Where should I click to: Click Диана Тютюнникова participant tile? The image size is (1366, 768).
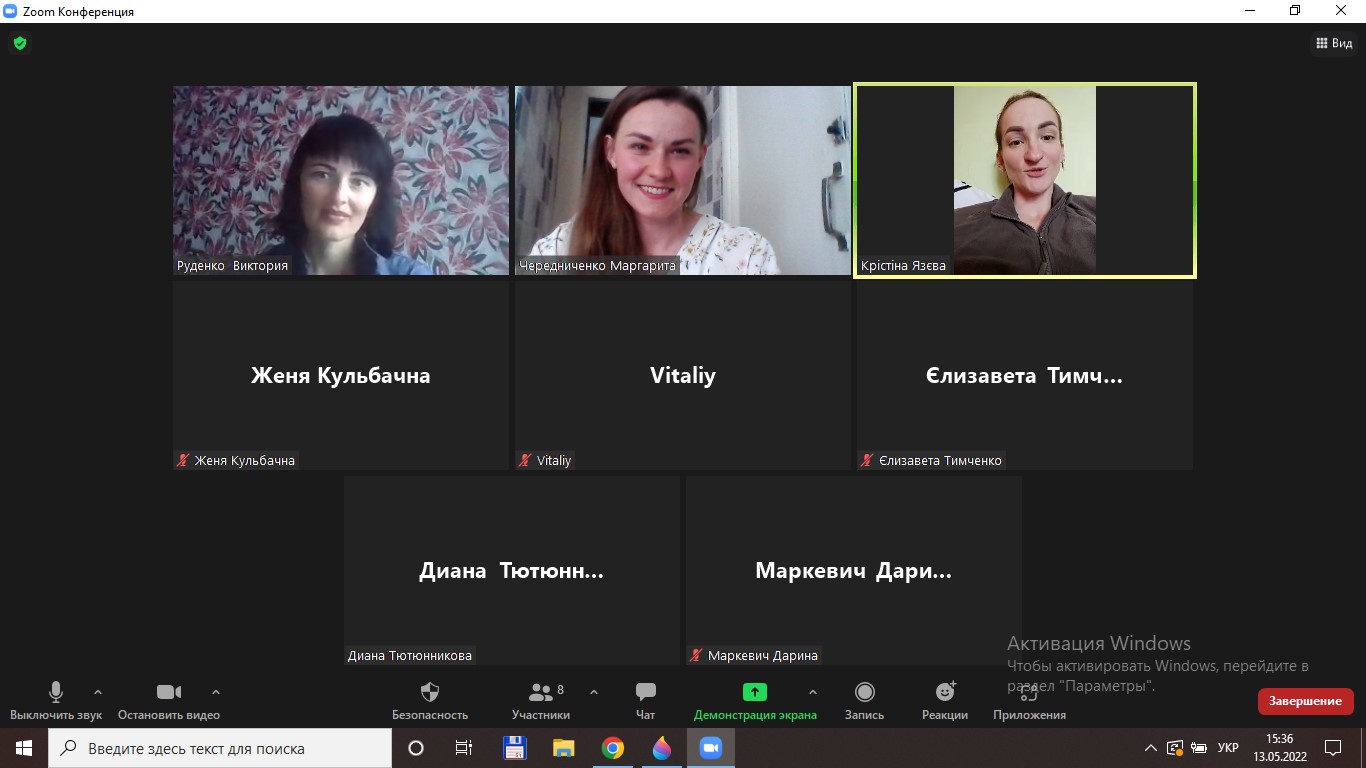512,571
